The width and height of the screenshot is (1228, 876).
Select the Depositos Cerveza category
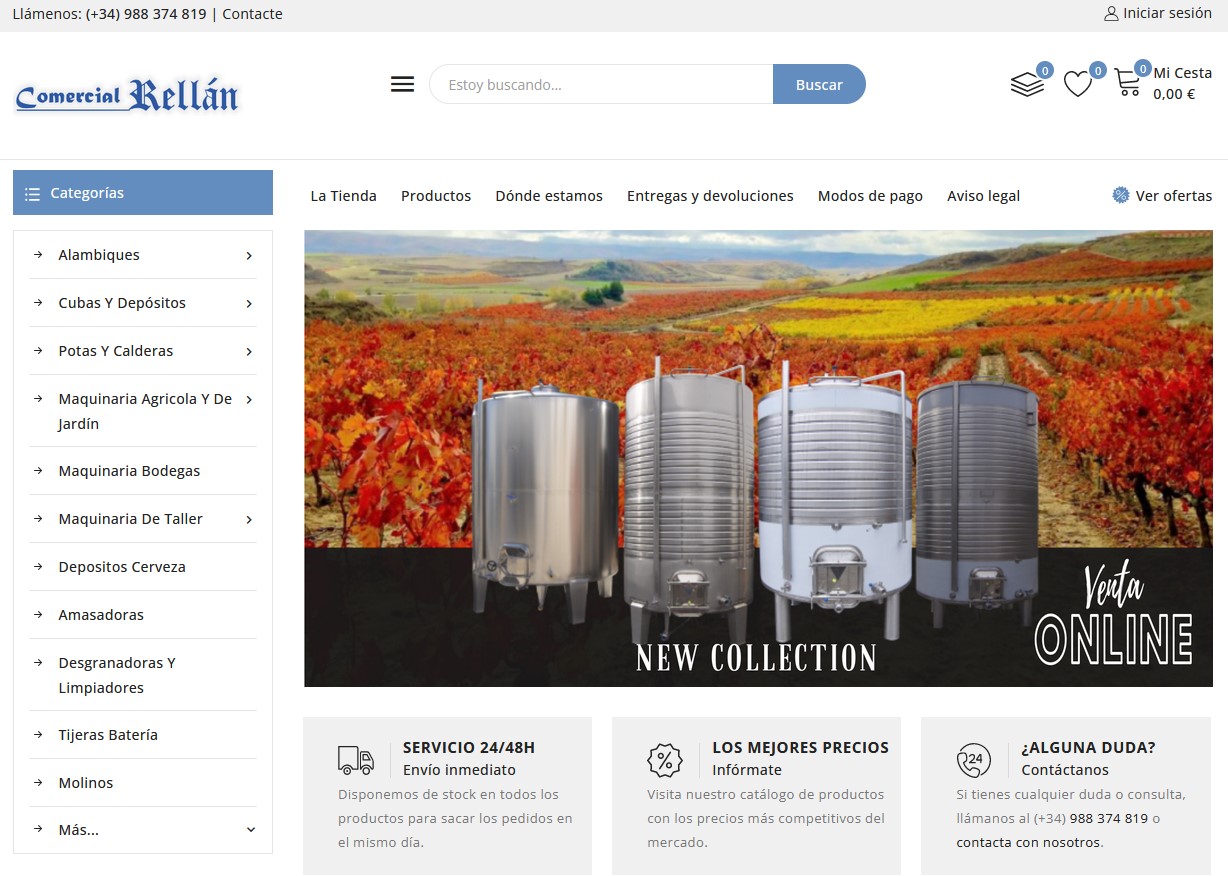coord(122,567)
